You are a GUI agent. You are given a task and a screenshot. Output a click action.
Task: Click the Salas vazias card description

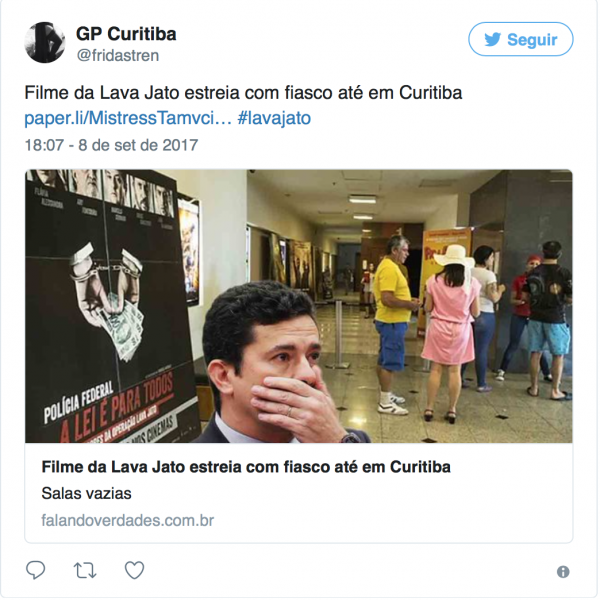pos(86,494)
